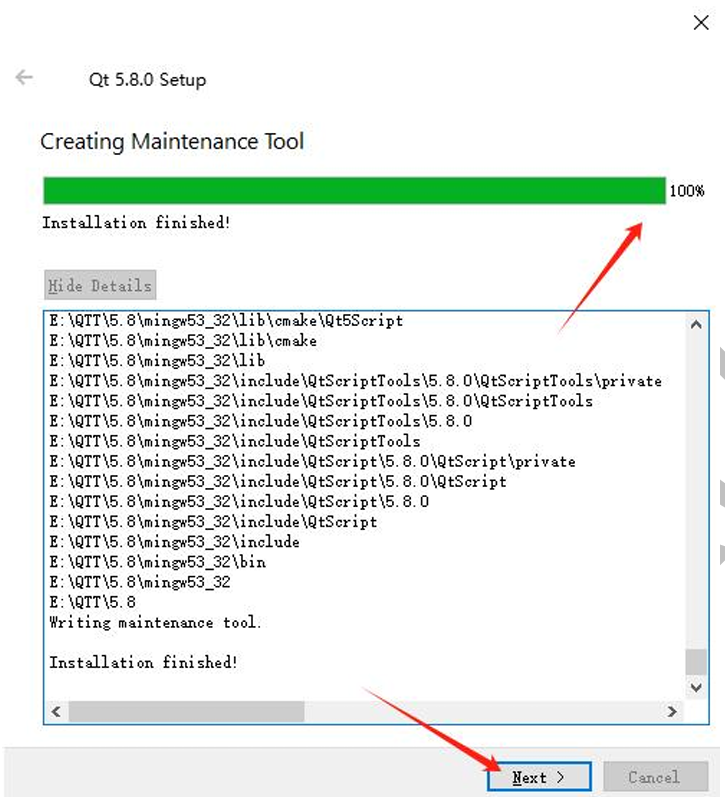Screen dimensions: 725x797
Task: Click the greyed Cancel button
Action: (x=655, y=777)
